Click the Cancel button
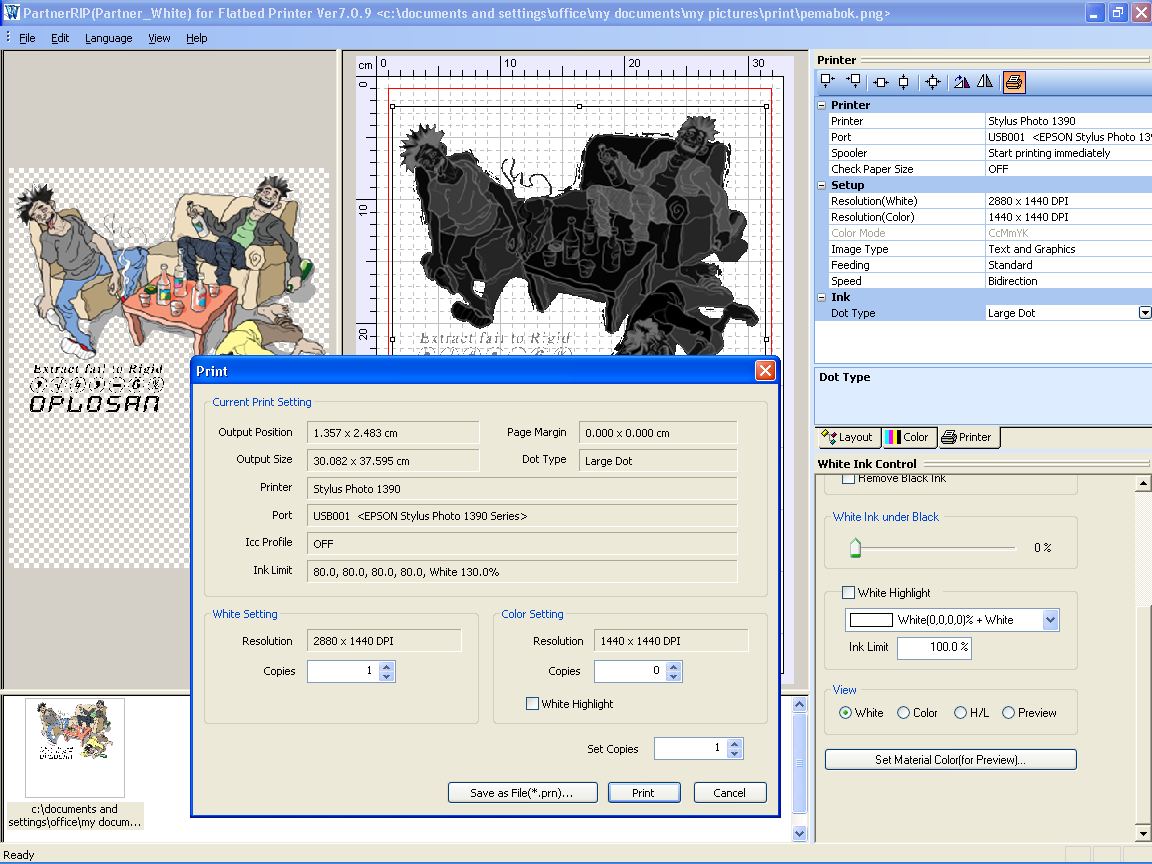 (730, 793)
